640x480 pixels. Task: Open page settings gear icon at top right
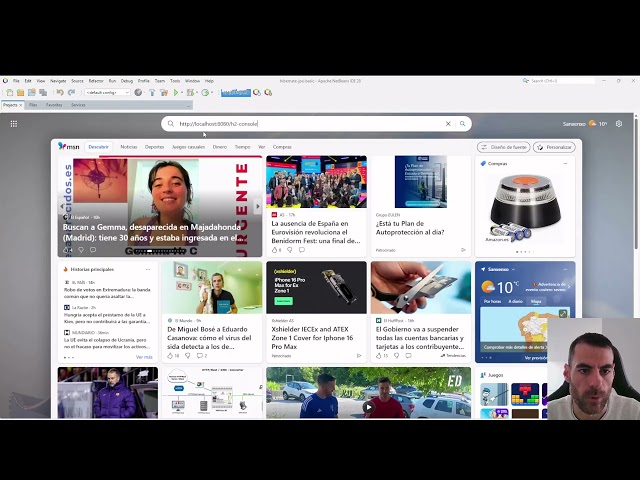619,124
